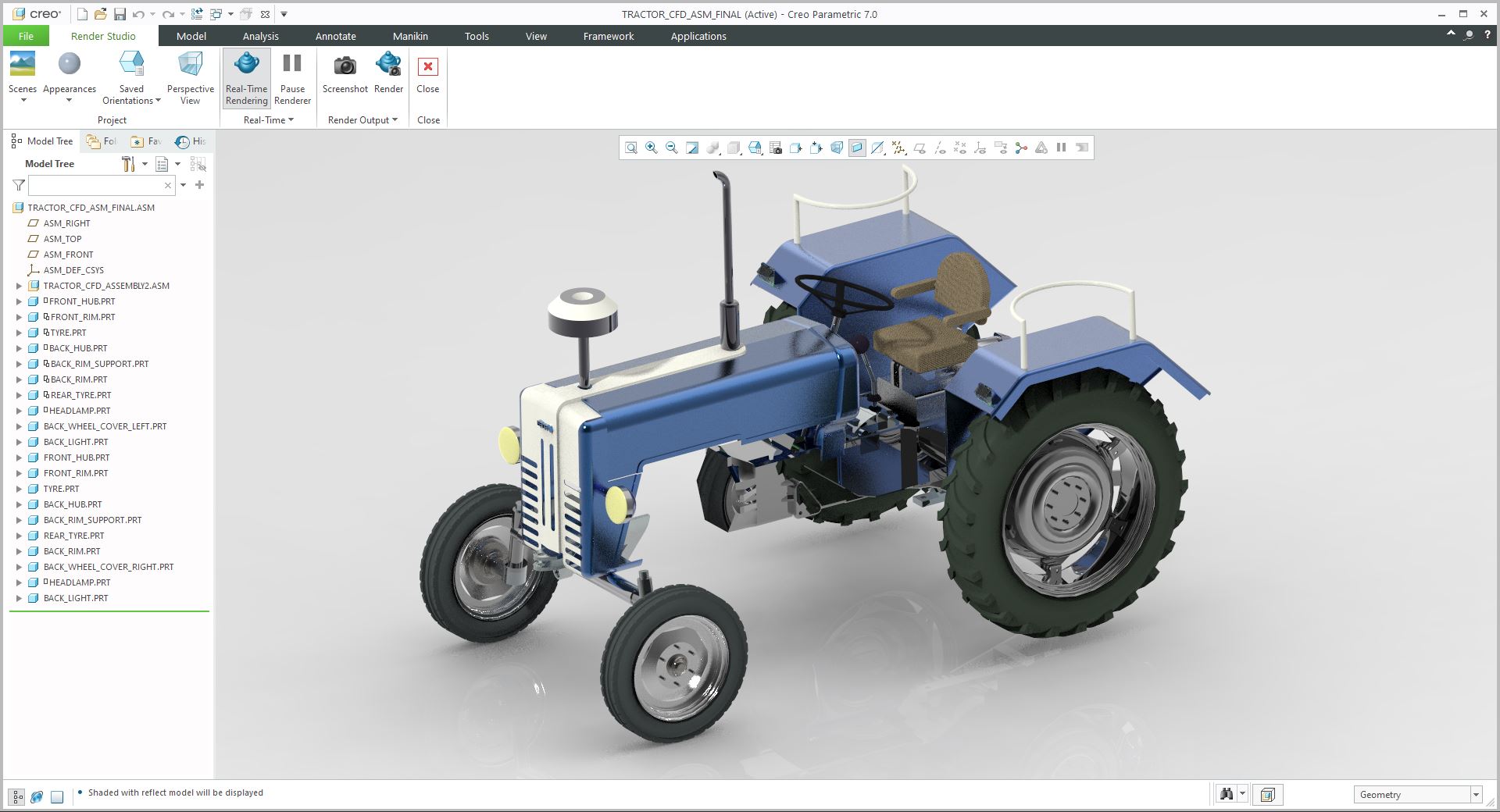Click the Save icon in quick access toolbar
Screen dimensions: 1500x812
[x=120, y=14]
